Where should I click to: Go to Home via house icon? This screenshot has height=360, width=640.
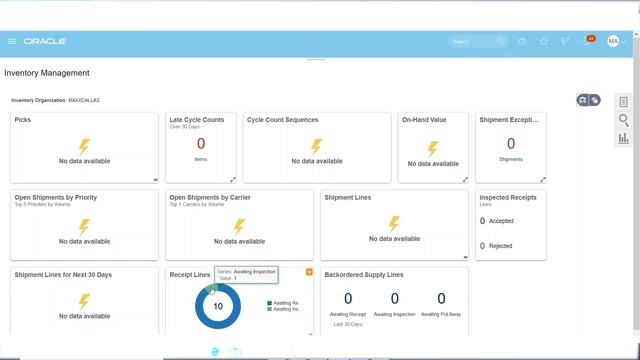point(522,41)
